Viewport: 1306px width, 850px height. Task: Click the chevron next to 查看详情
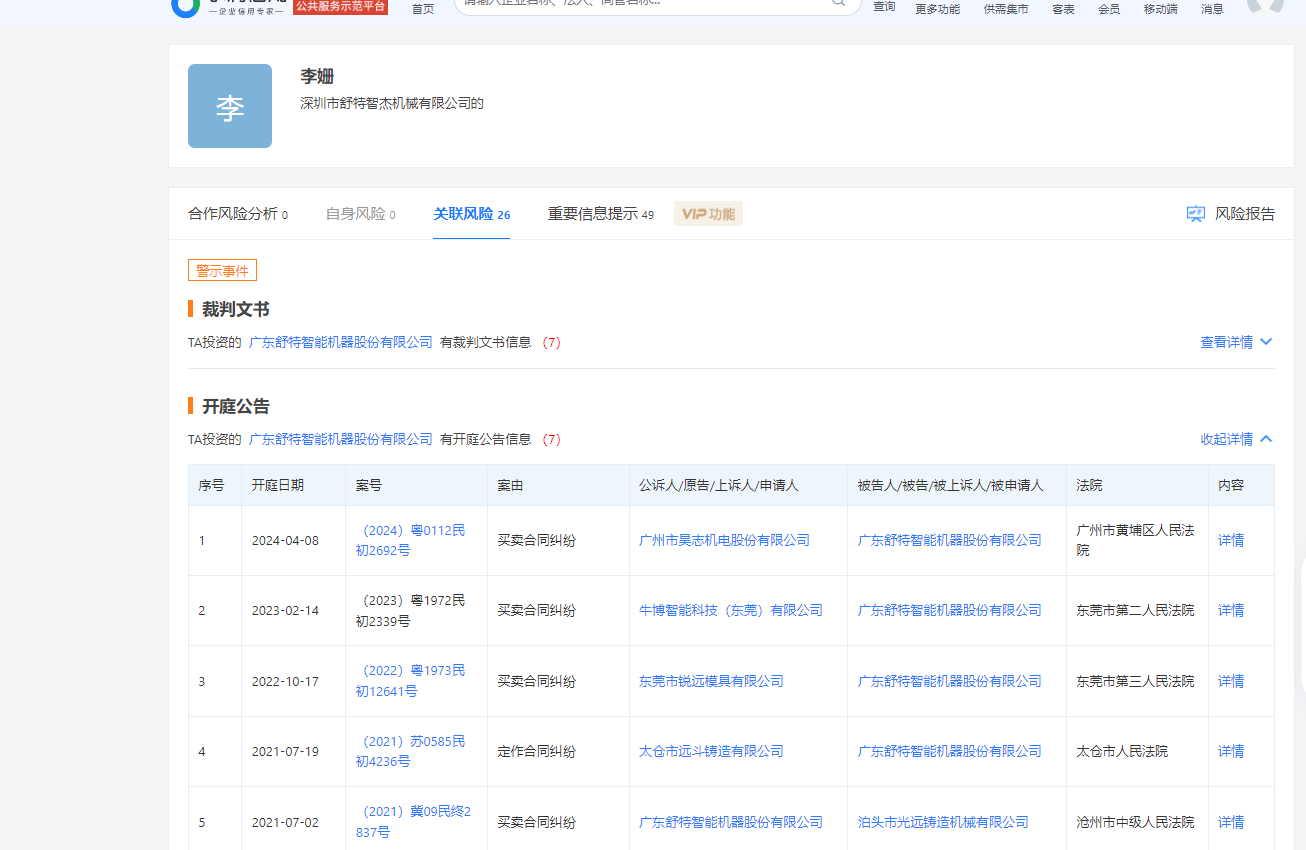pos(1266,342)
